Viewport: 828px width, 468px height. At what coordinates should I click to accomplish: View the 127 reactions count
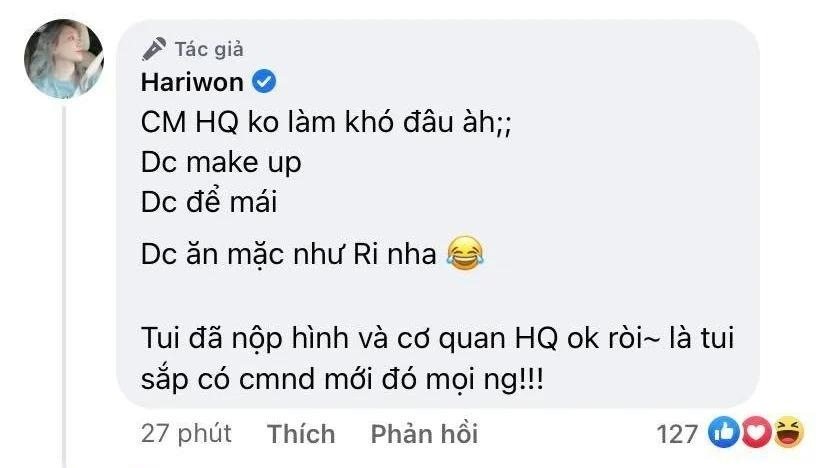677,433
